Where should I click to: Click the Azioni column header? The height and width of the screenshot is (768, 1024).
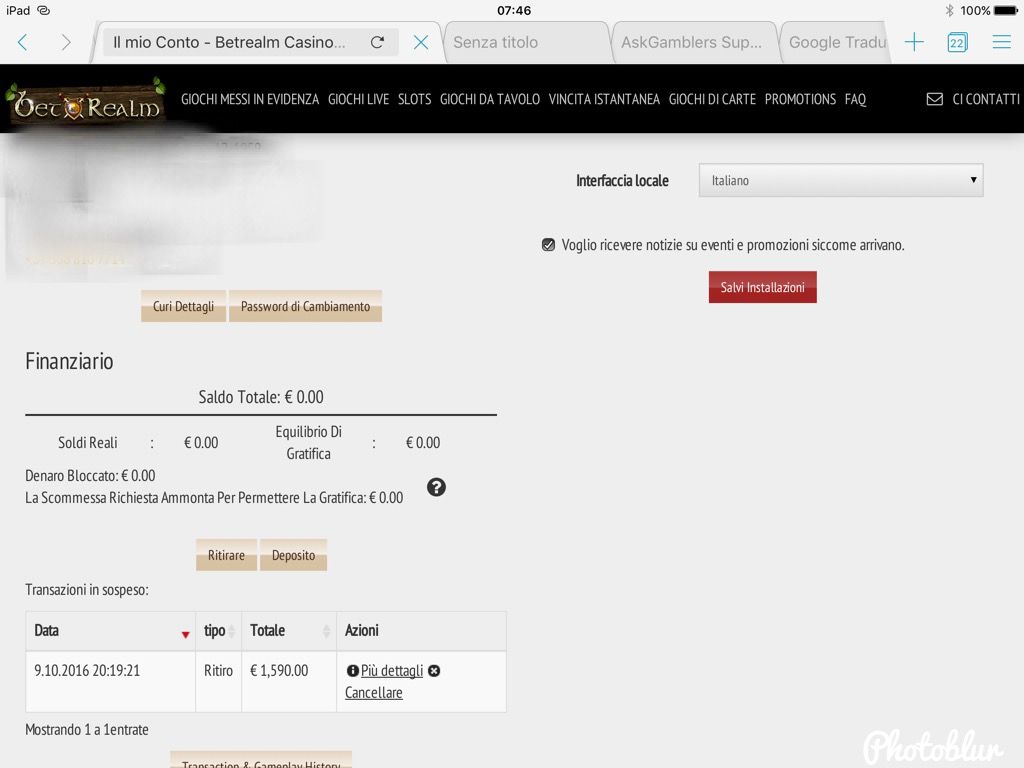tap(421, 631)
